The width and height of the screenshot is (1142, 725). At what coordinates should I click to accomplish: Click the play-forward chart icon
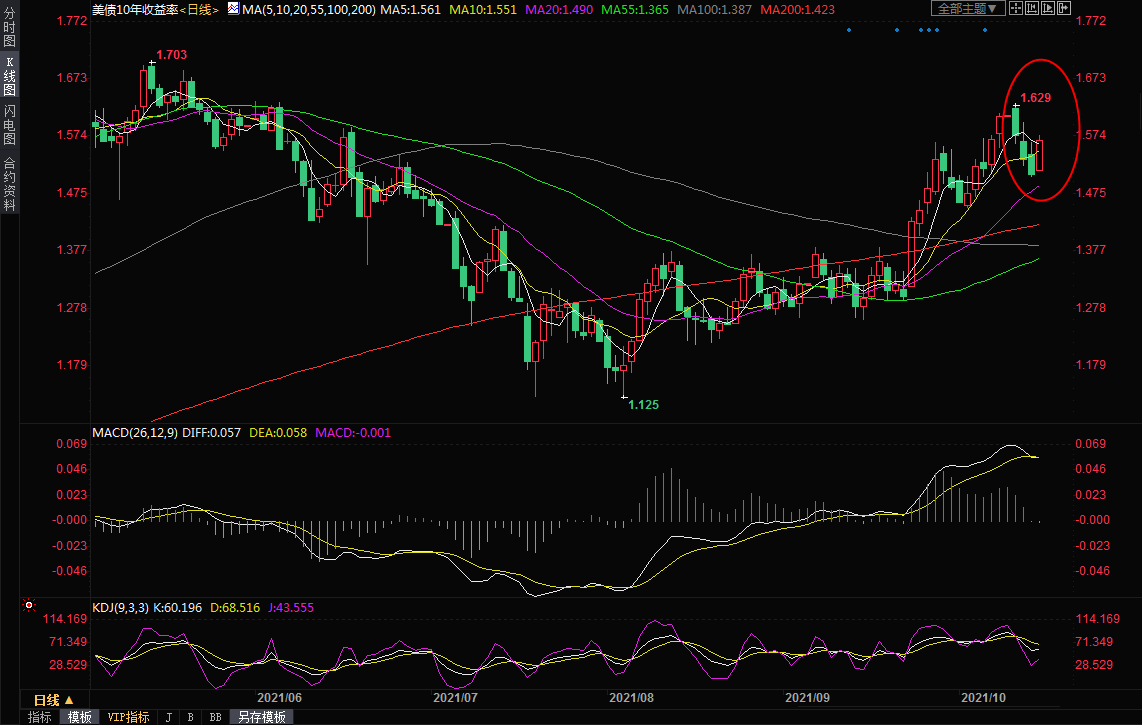tap(1048, 9)
